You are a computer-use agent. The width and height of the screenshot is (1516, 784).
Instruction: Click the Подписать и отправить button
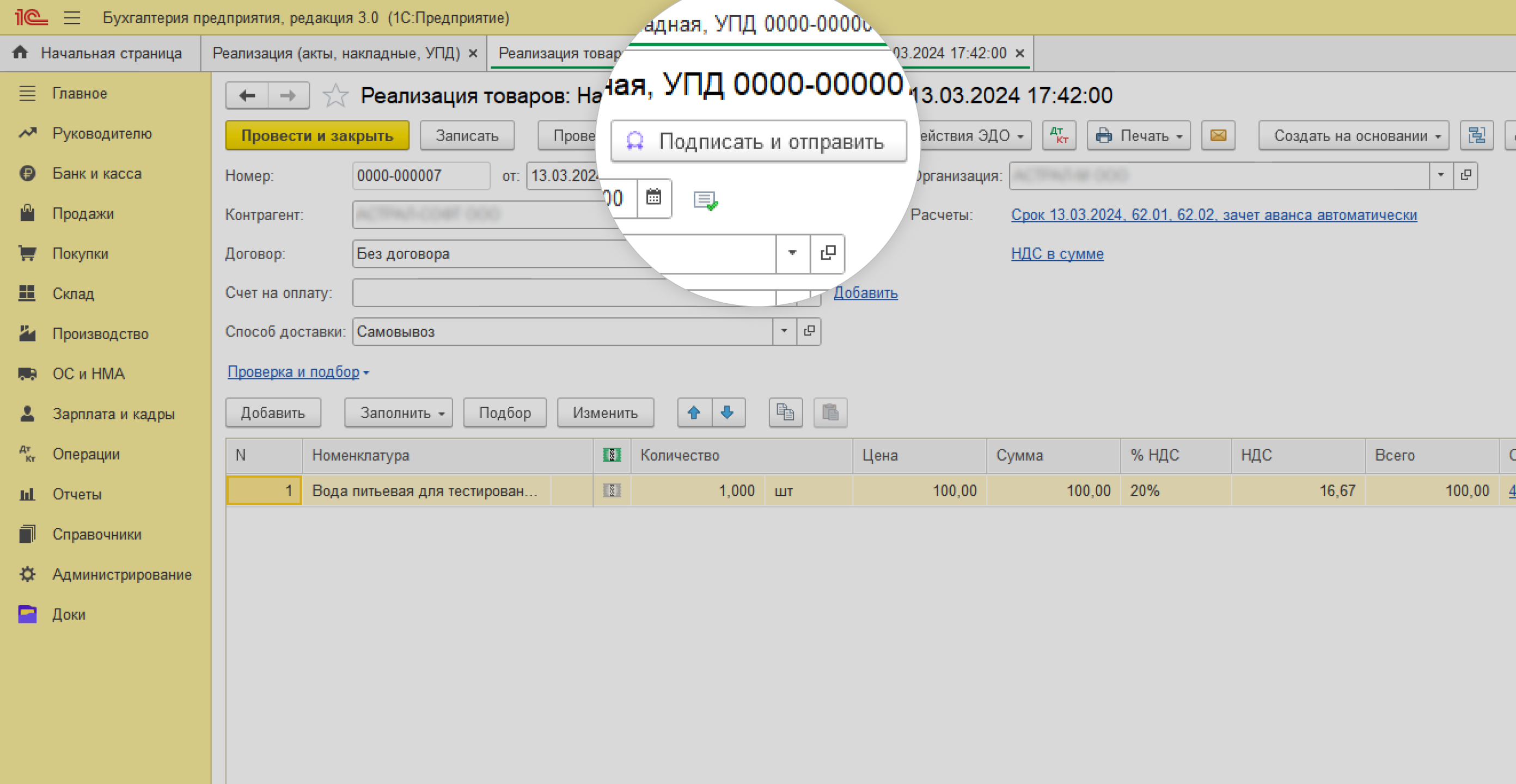758,141
